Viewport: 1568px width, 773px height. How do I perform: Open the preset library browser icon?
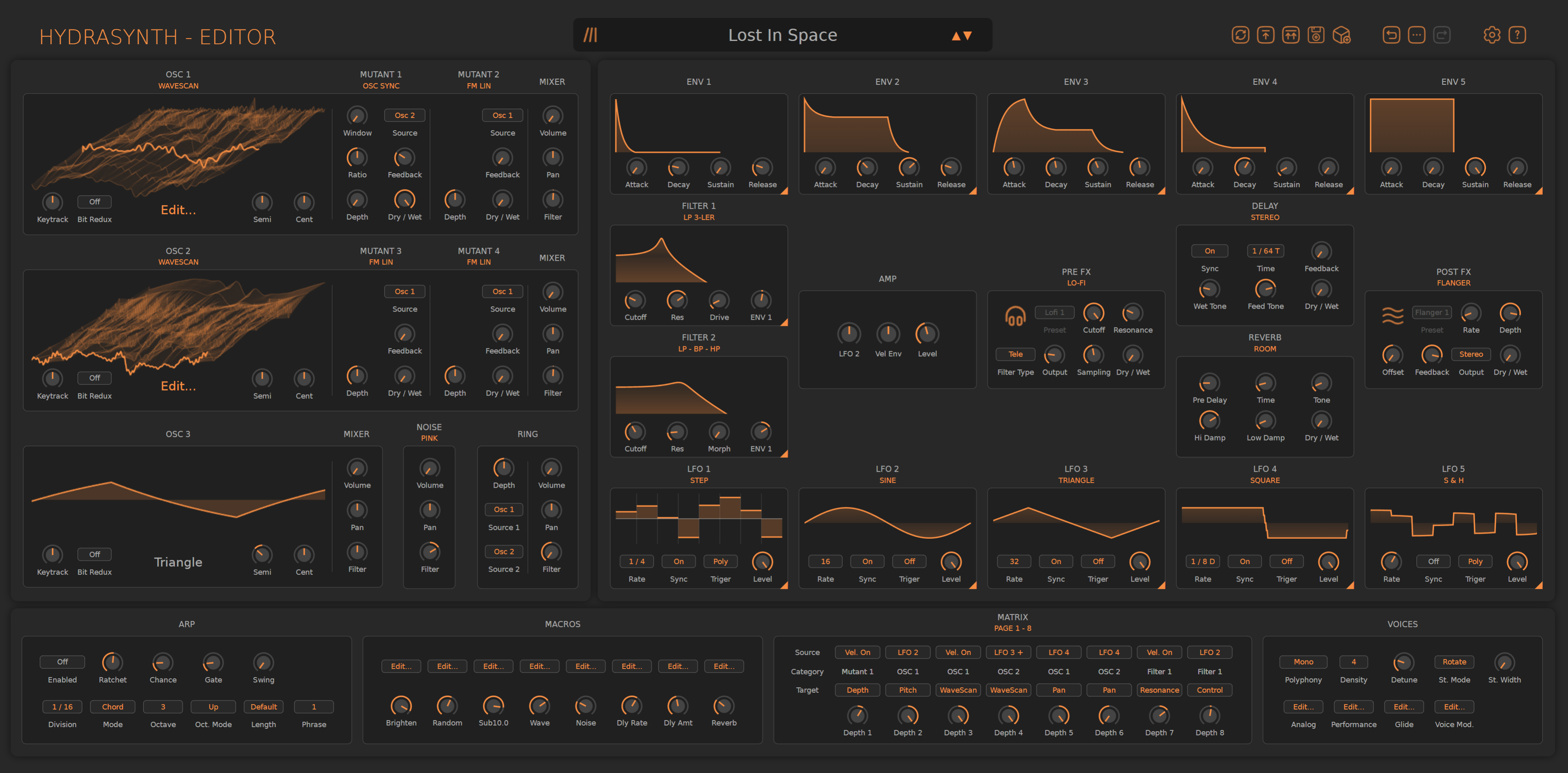click(x=591, y=35)
